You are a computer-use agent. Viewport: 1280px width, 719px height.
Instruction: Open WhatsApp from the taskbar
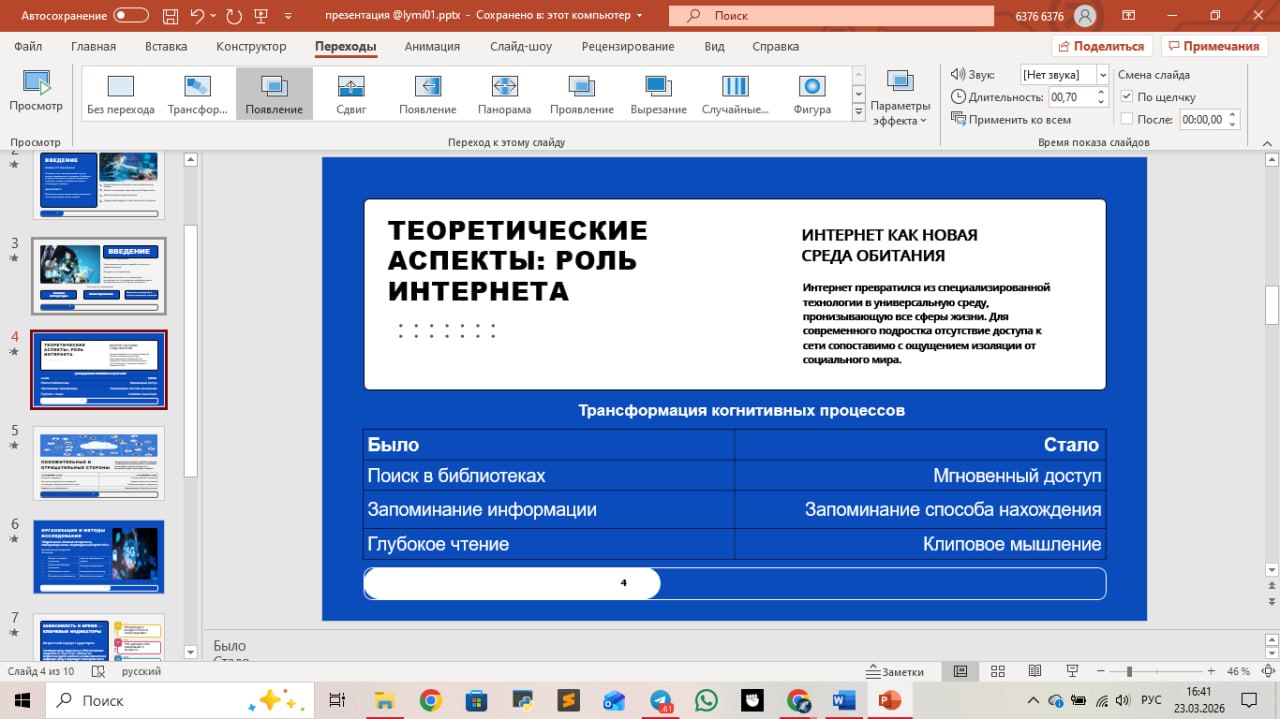[706, 700]
